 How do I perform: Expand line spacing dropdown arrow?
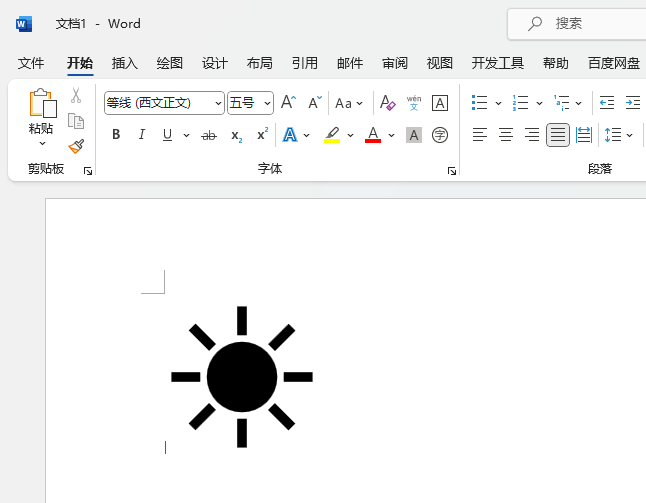630,135
